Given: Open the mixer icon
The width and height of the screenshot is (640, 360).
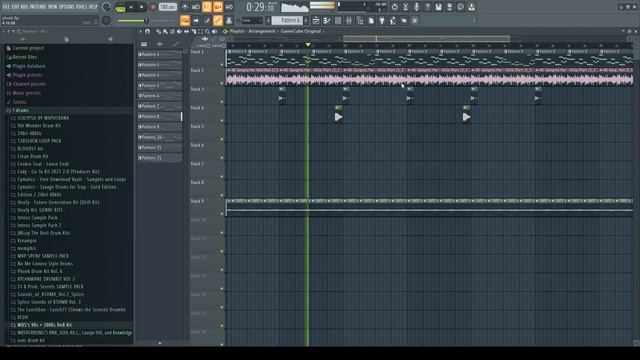Looking at the screenshot, I should coord(349,20).
